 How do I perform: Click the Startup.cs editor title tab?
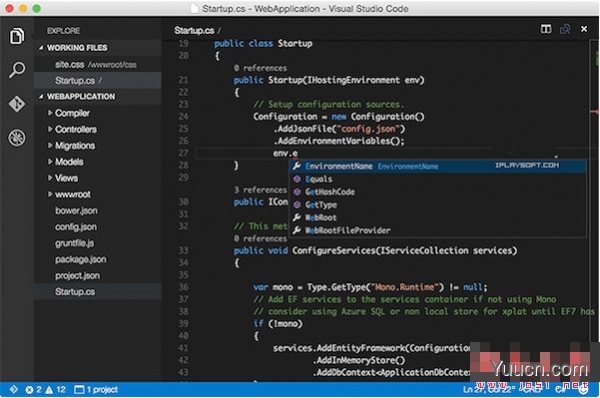194,30
